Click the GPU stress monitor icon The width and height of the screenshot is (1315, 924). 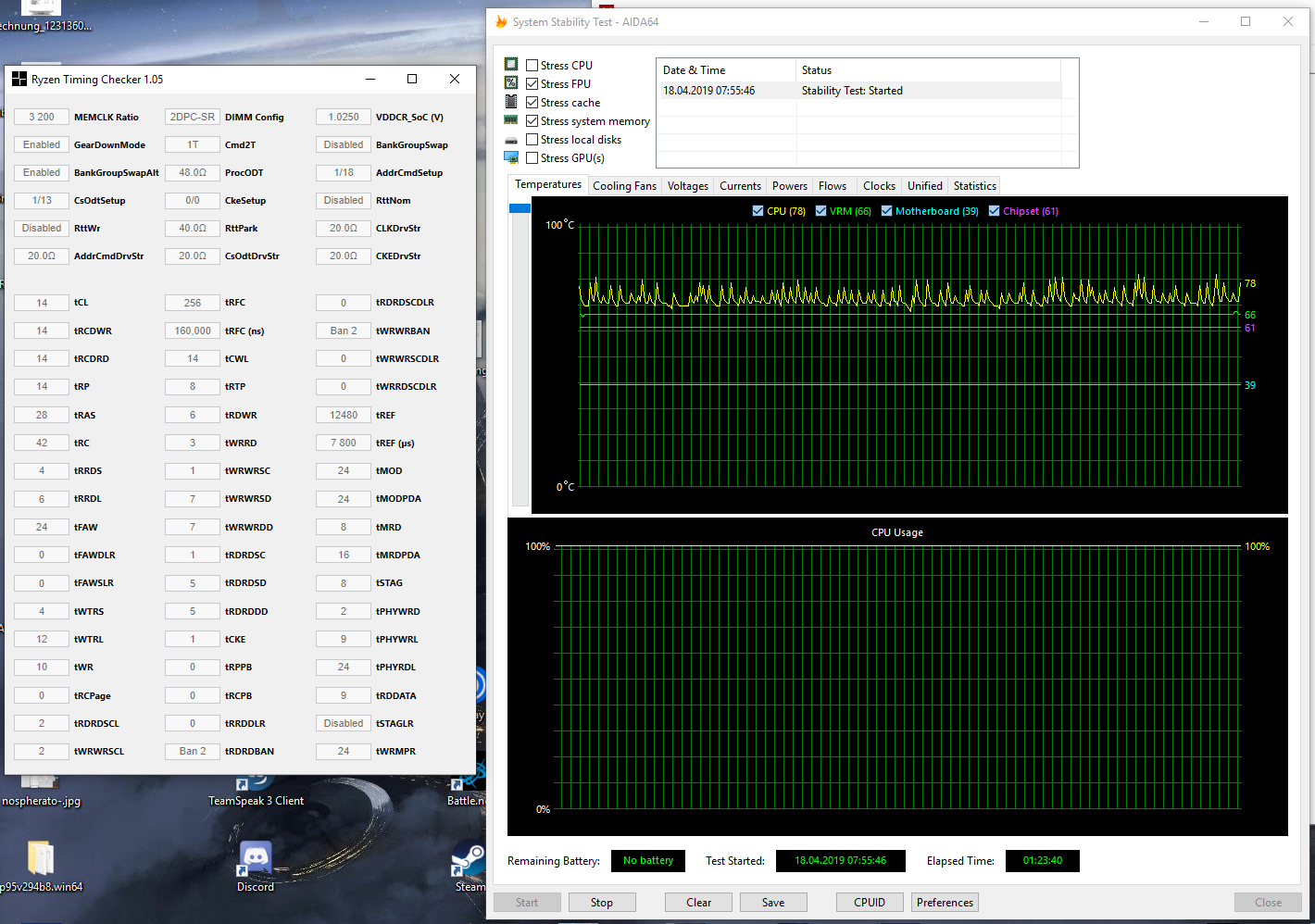511,157
